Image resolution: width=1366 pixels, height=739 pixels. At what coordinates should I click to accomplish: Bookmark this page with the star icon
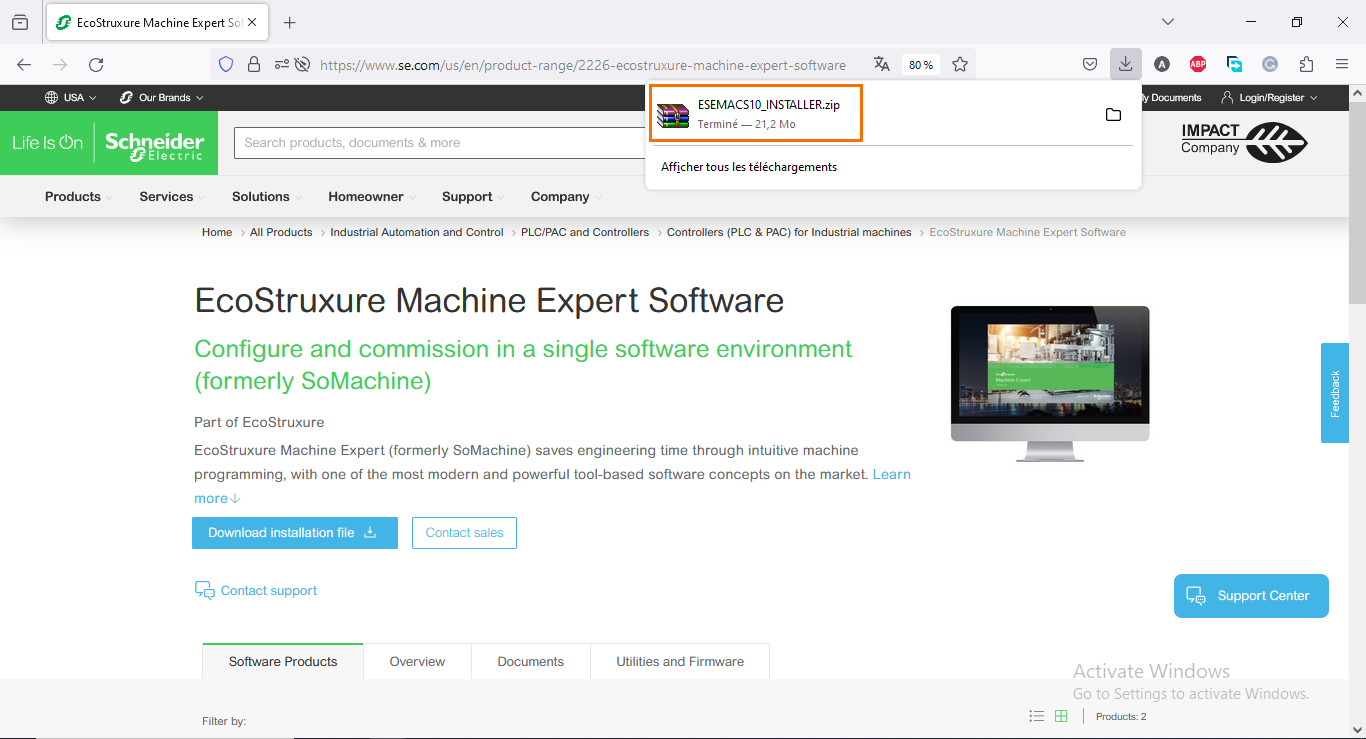(x=960, y=64)
